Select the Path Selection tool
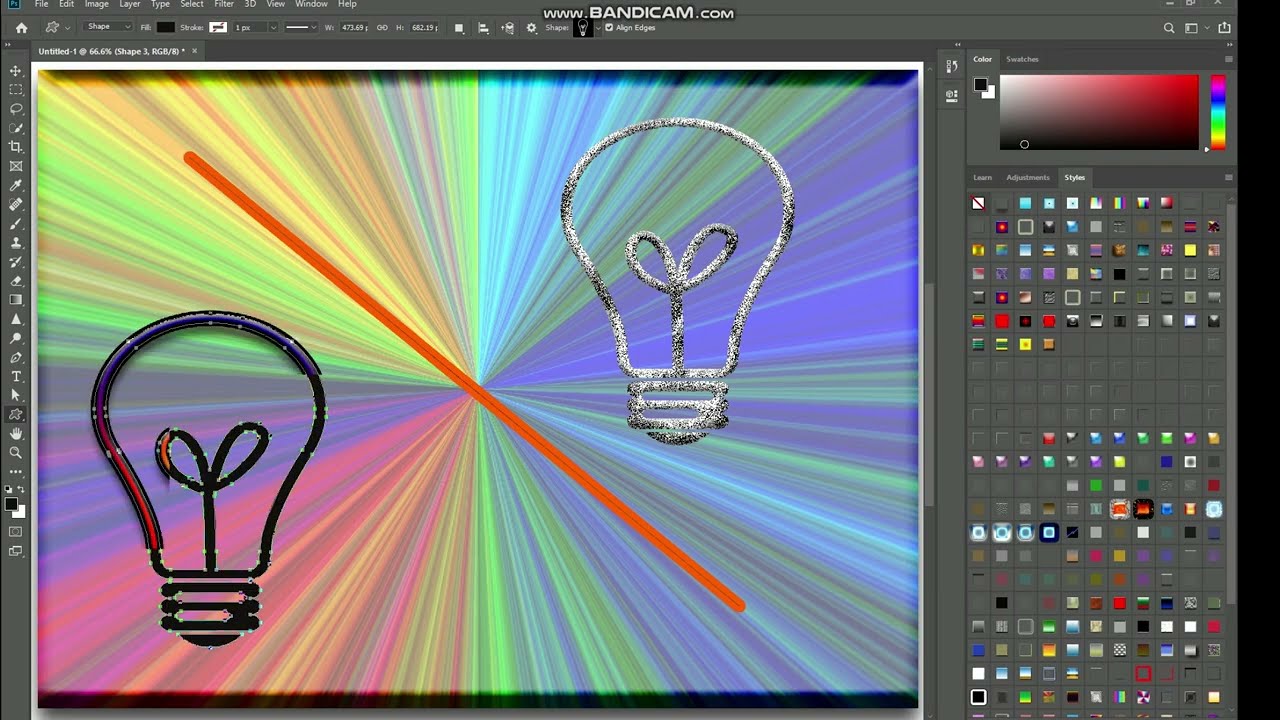Screen dimensions: 1280x720 16,396
